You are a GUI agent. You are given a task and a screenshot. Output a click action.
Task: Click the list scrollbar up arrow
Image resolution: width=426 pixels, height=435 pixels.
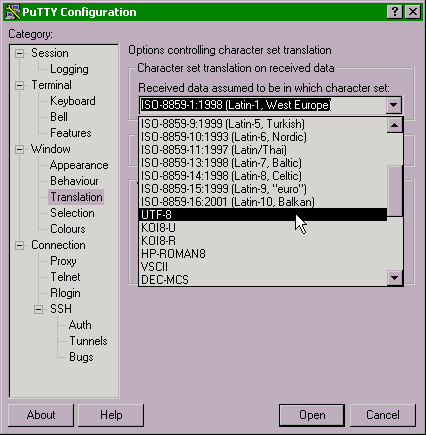pos(395,125)
